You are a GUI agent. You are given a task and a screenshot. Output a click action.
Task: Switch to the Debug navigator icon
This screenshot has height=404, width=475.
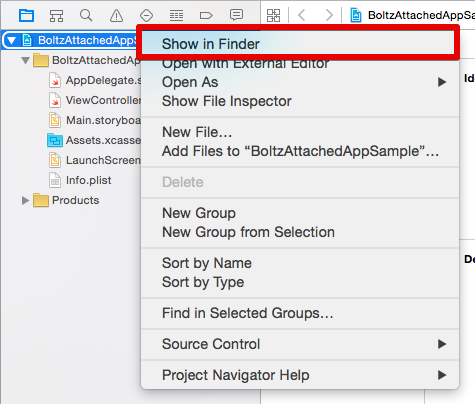coord(176,15)
